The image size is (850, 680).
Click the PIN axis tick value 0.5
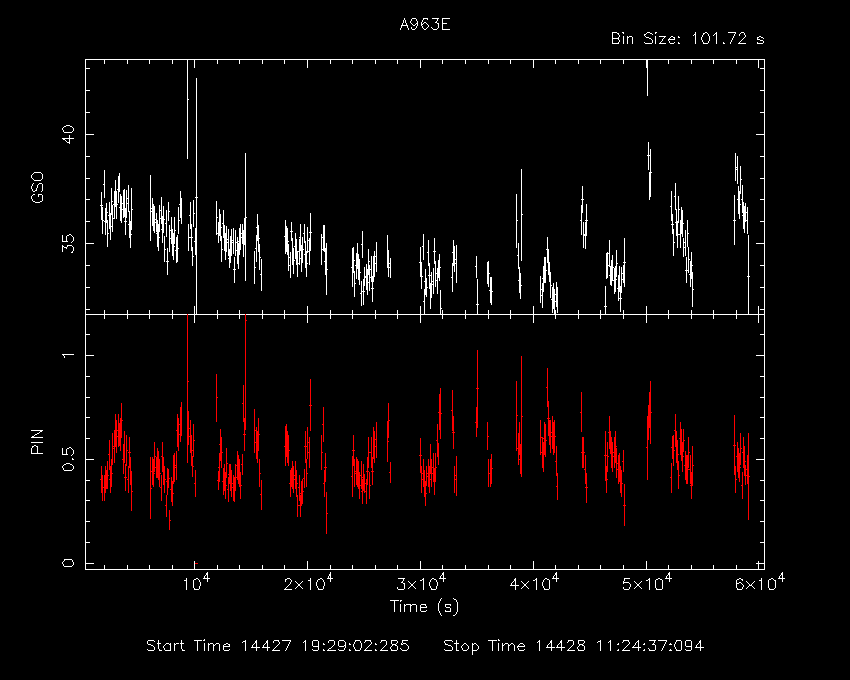click(x=68, y=459)
